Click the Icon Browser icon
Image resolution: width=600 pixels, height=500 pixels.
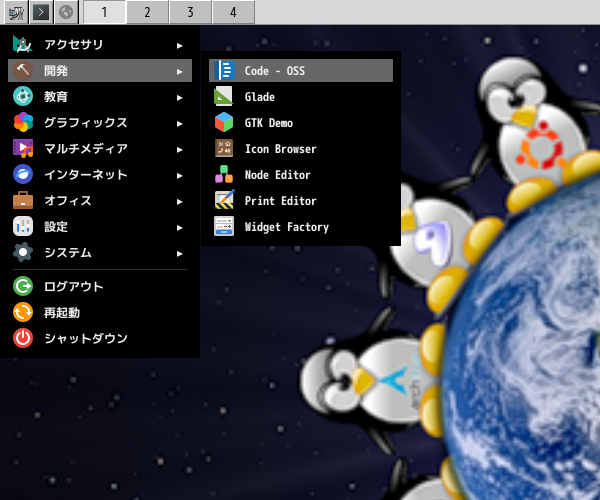(x=224, y=148)
